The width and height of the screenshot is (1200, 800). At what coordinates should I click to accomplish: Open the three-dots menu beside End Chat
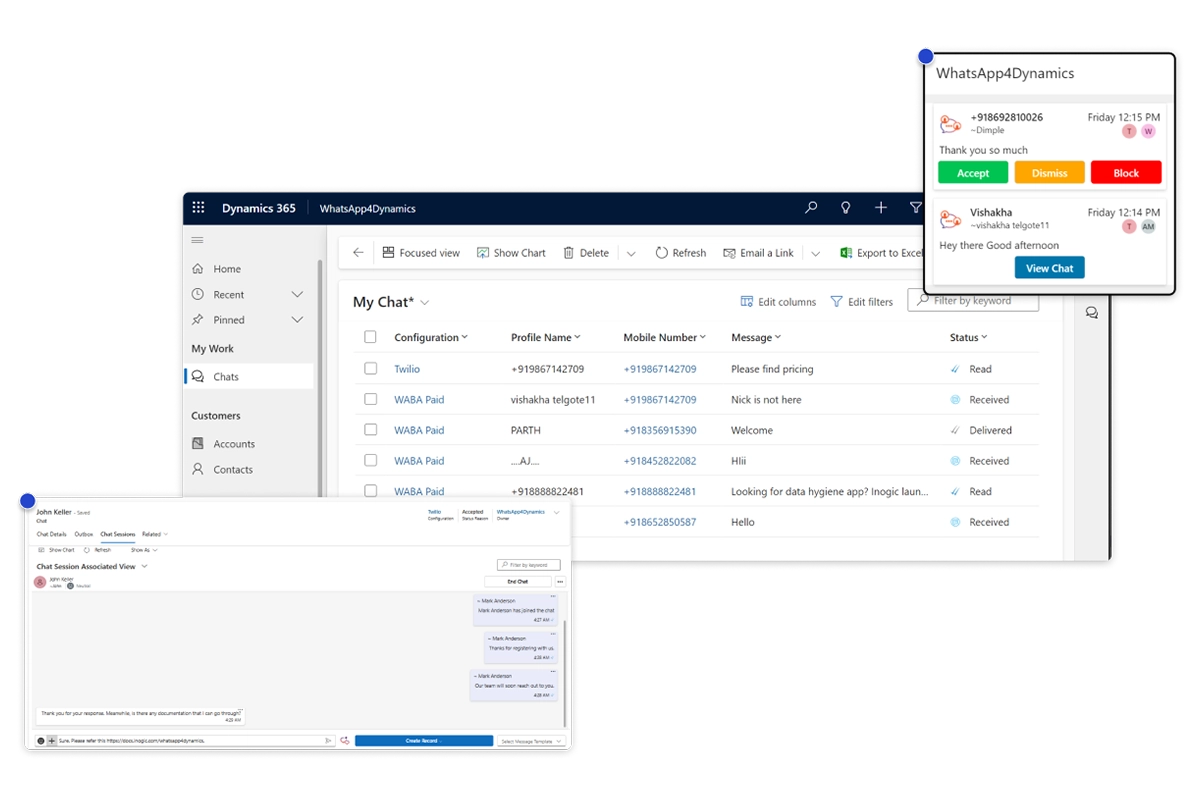[x=560, y=581]
